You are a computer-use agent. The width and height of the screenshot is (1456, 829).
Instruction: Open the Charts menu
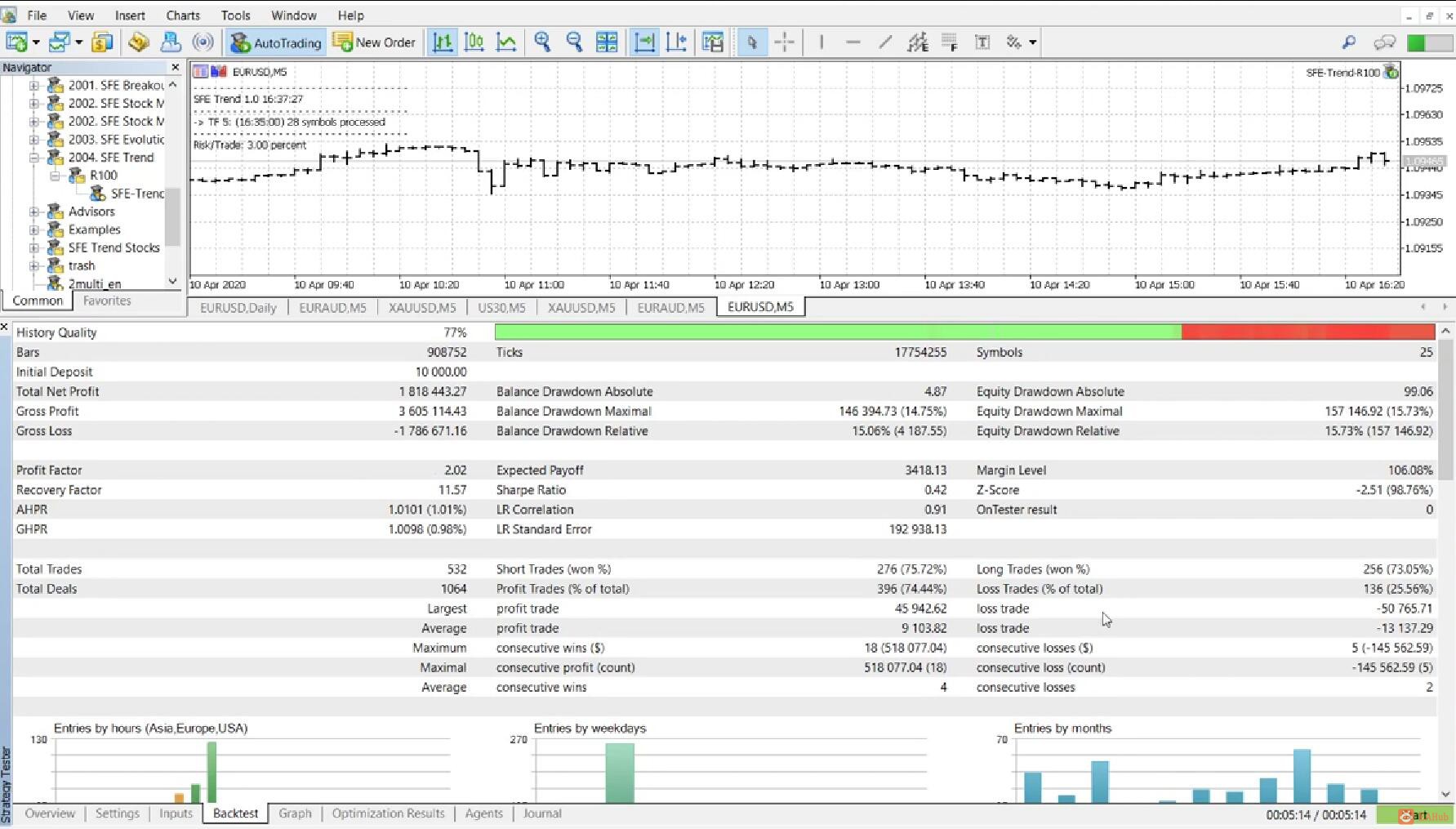pos(183,15)
